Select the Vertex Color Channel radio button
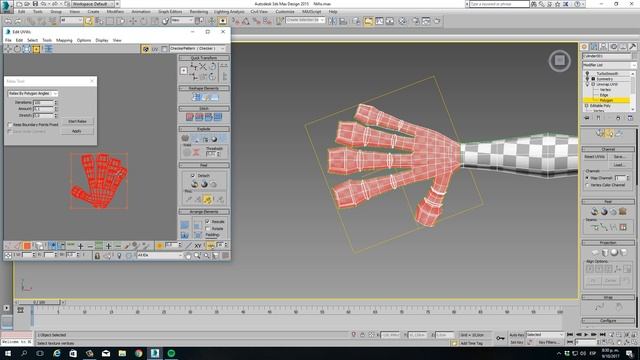The image size is (640, 360). point(587,185)
